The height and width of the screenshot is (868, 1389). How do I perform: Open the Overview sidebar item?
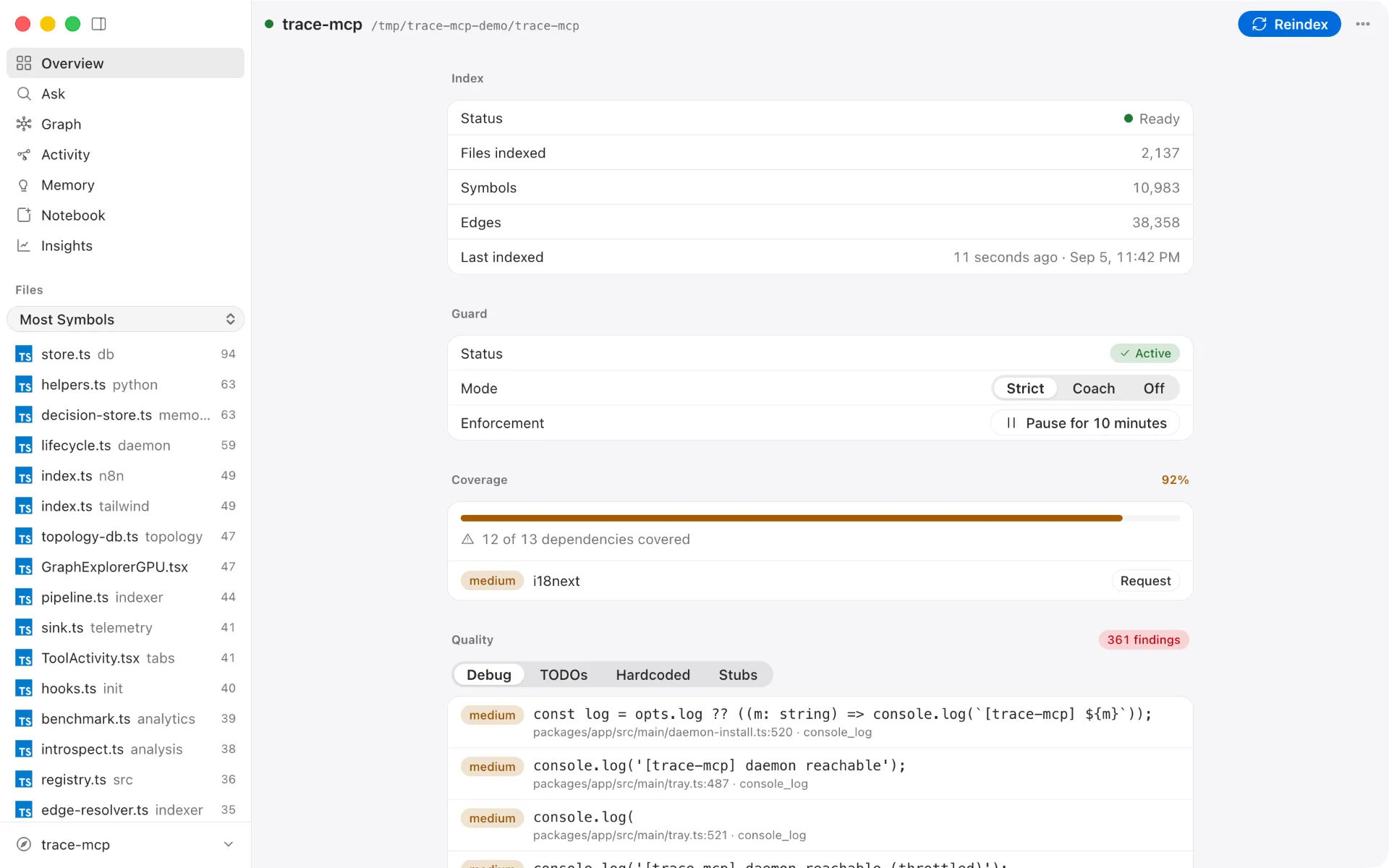126,63
